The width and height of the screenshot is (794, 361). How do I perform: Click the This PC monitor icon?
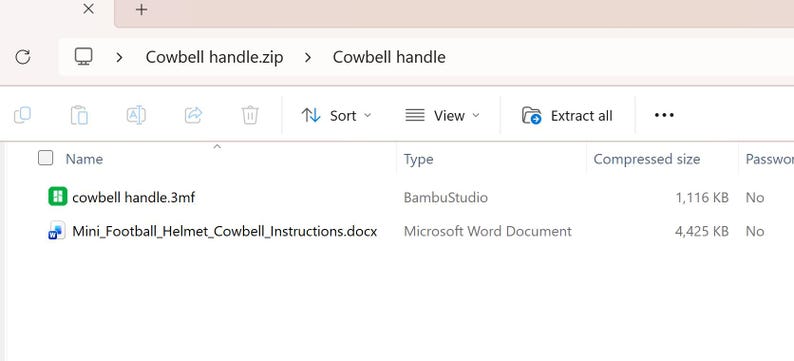[x=84, y=56]
